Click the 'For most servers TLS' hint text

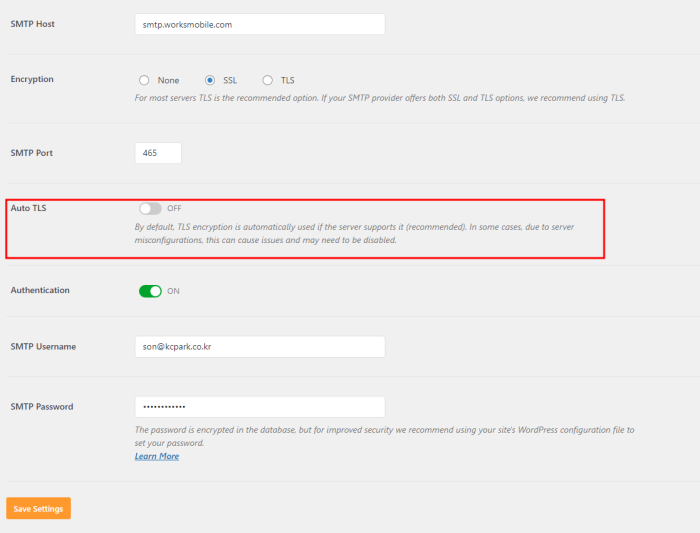coord(380,98)
